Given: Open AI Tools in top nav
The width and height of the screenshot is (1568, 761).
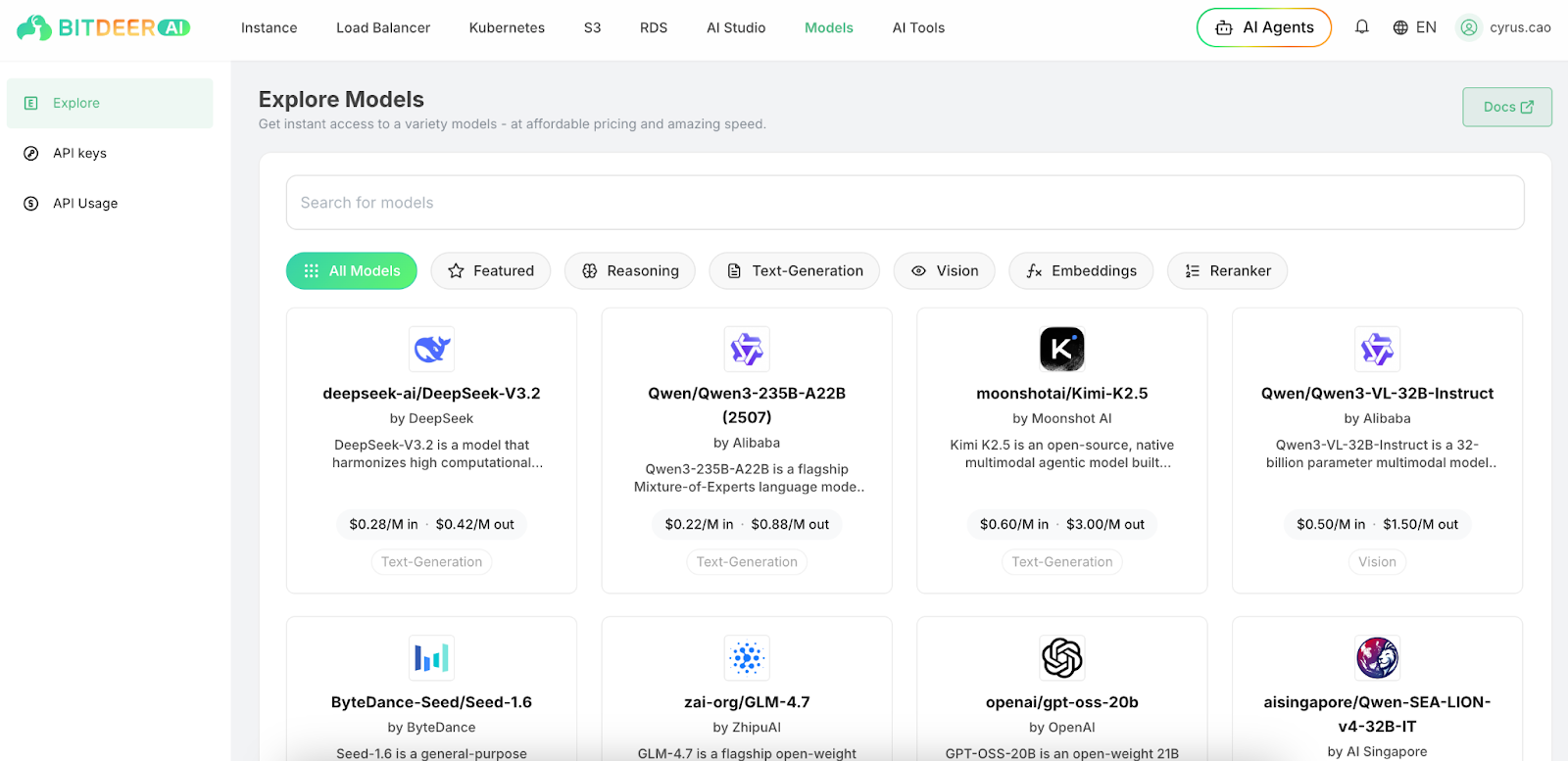Looking at the screenshot, I should pyautogui.click(x=918, y=27).
